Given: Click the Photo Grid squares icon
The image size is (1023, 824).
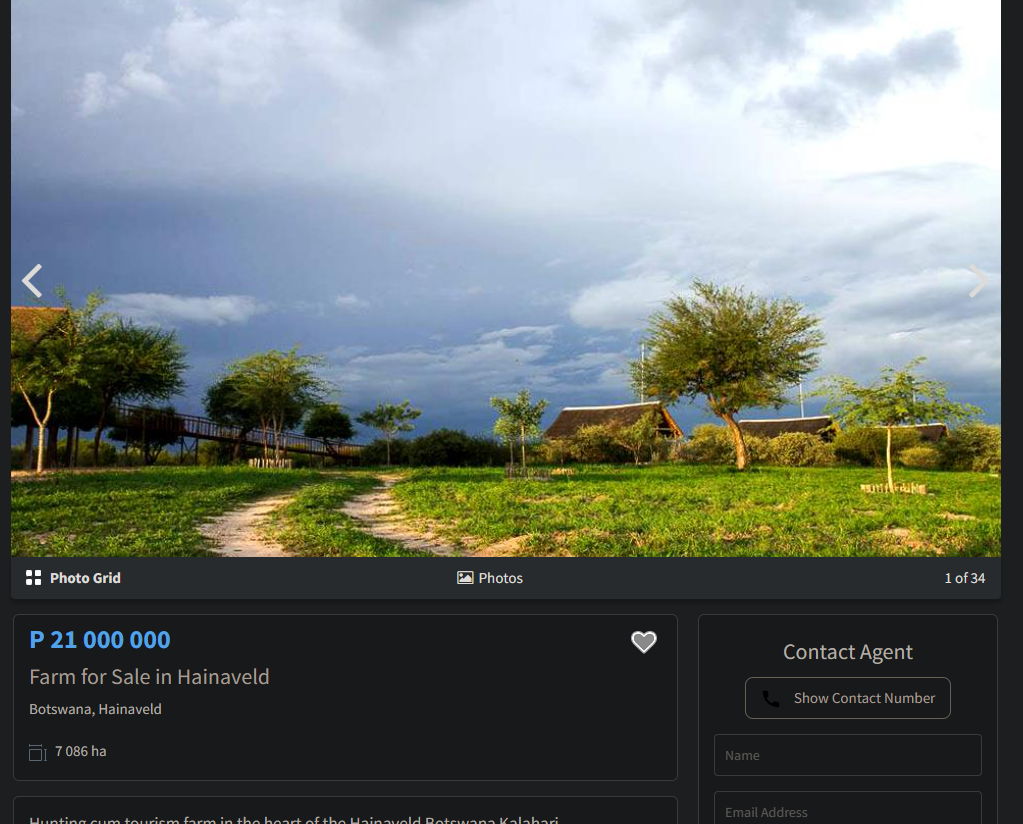Looking at the screenshot, I should coord(33,578).
